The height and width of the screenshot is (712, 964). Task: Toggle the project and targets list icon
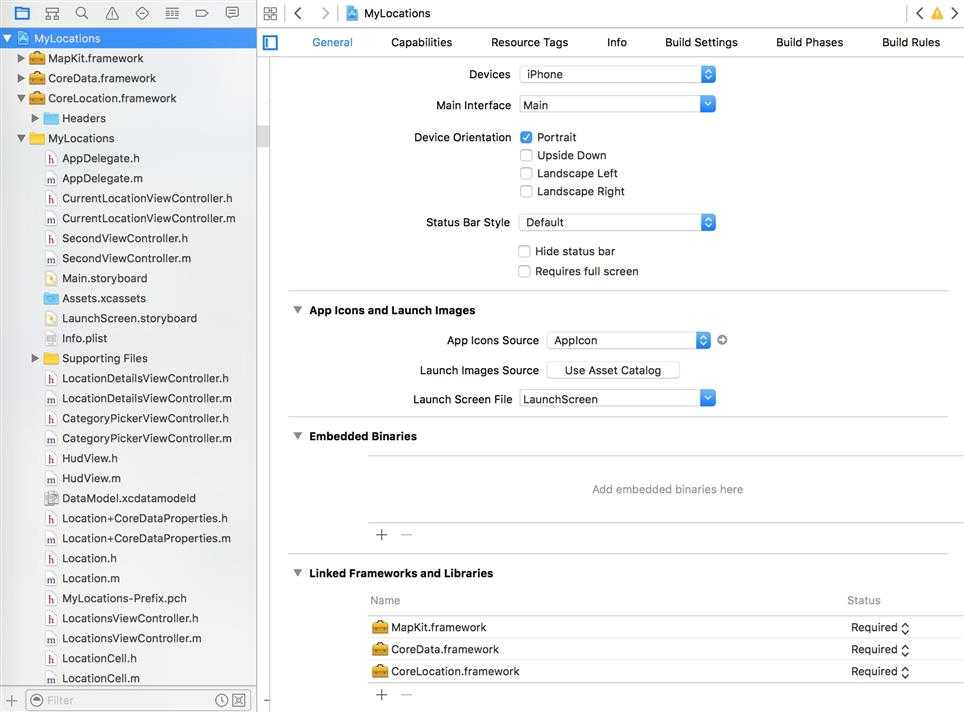point(270,42)
